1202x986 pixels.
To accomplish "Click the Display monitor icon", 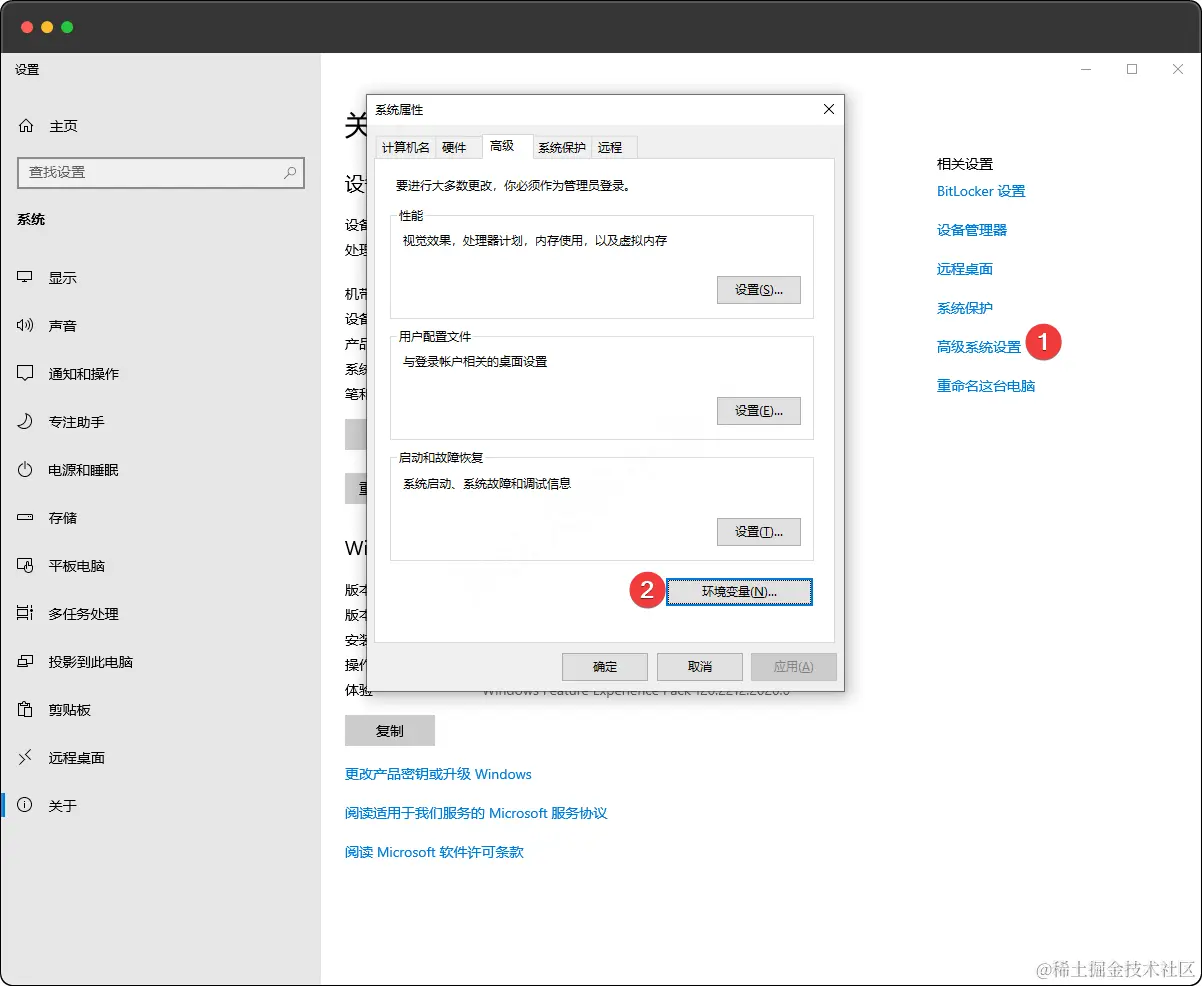I will pyautogui.click(x=26, y=277).
